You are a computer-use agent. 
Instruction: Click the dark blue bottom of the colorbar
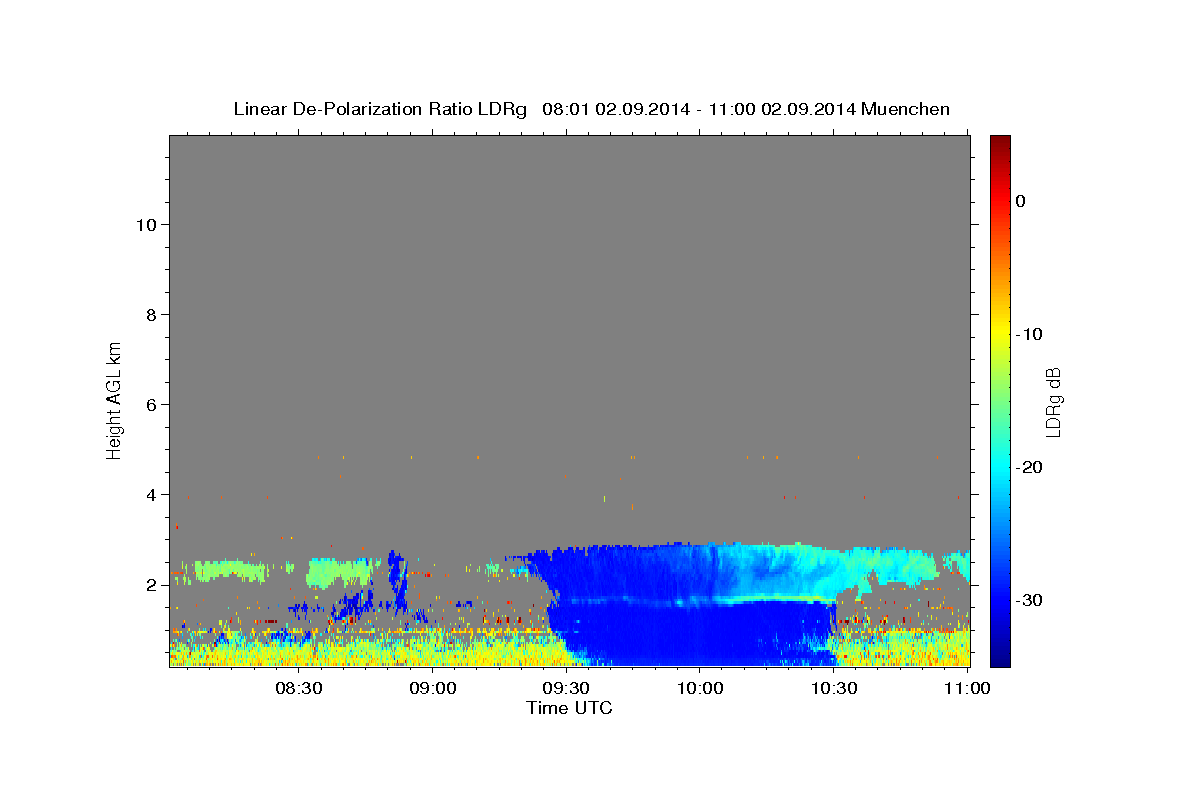pos(1000,655)
